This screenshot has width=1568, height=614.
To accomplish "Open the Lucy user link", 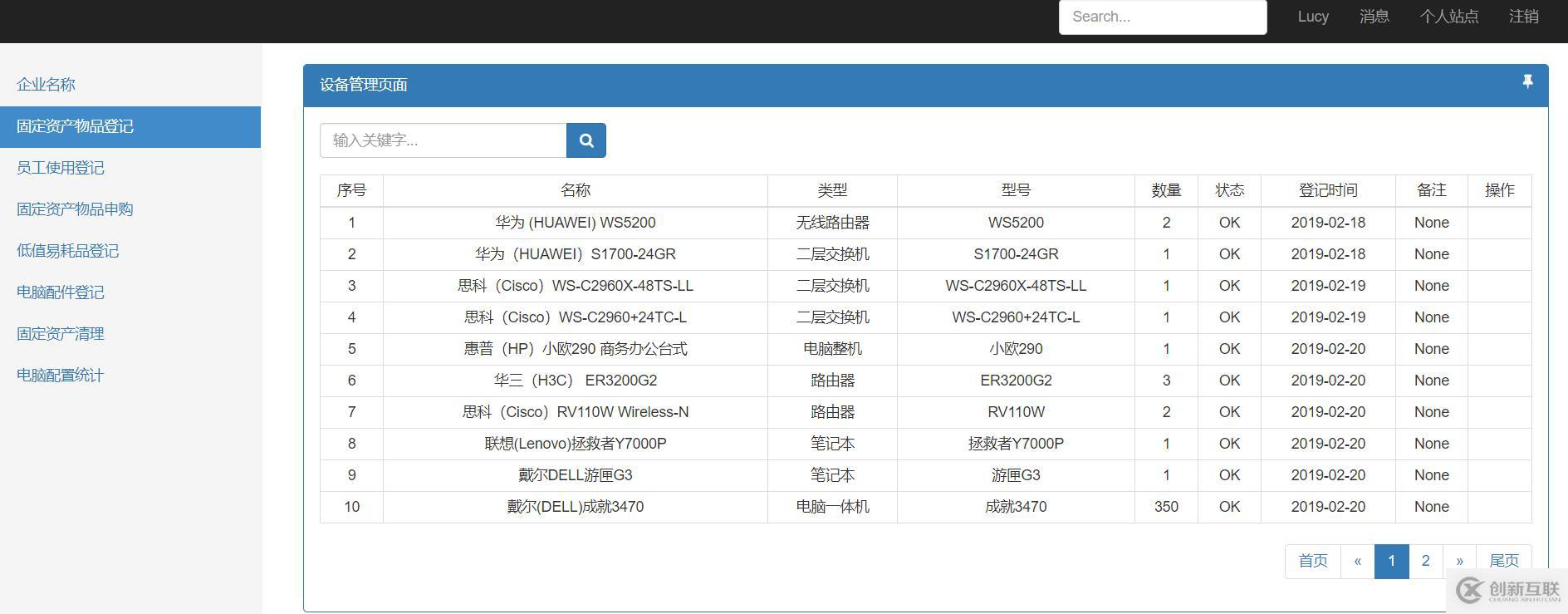I will pyautogui.click(x=1313, y=17).
